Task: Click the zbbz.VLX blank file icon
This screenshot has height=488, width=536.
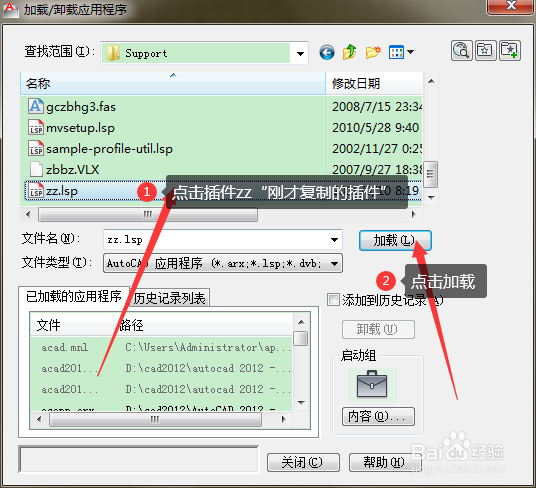Action: [x=36, y=170]
